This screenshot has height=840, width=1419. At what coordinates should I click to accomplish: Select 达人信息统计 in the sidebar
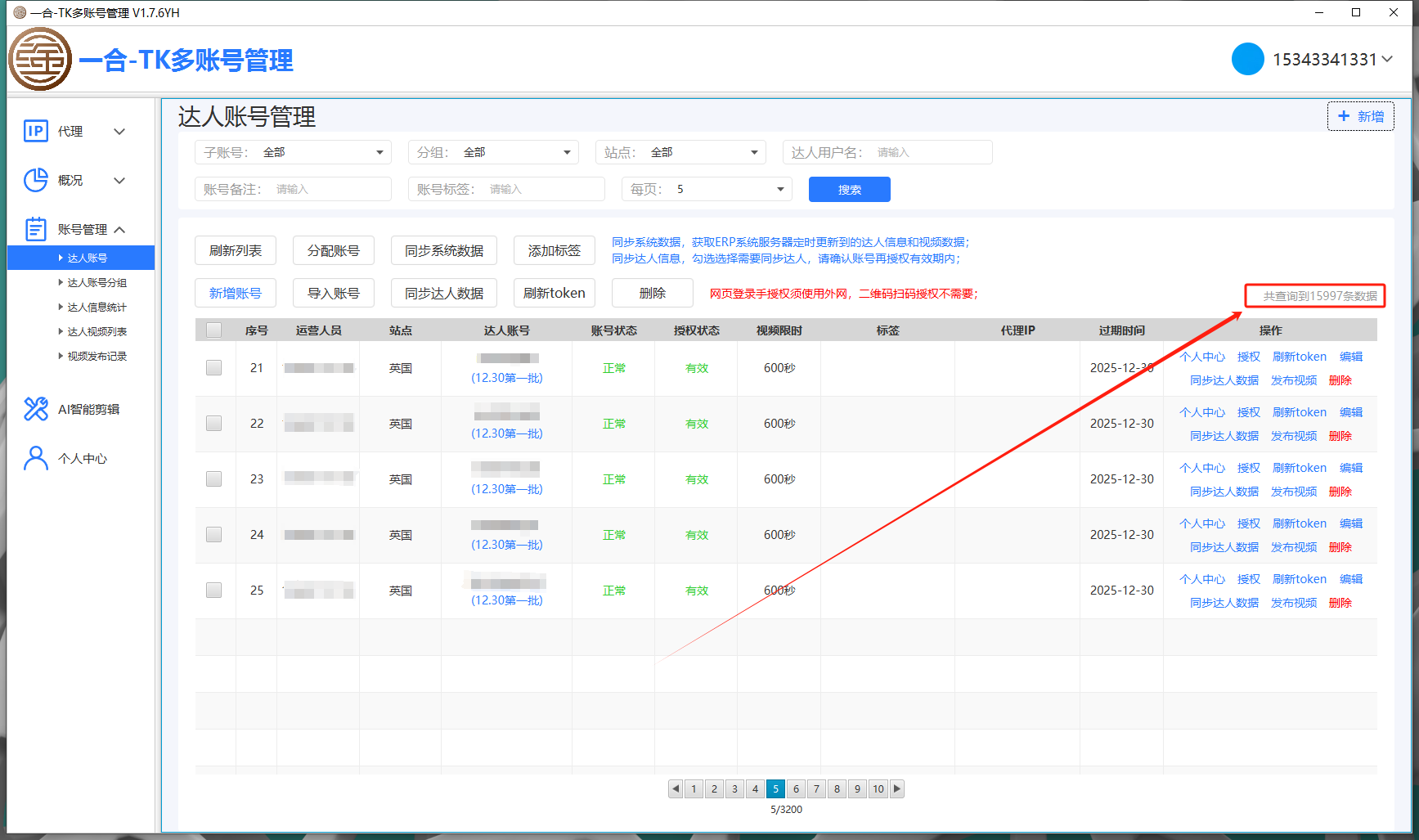click(97, 307)
